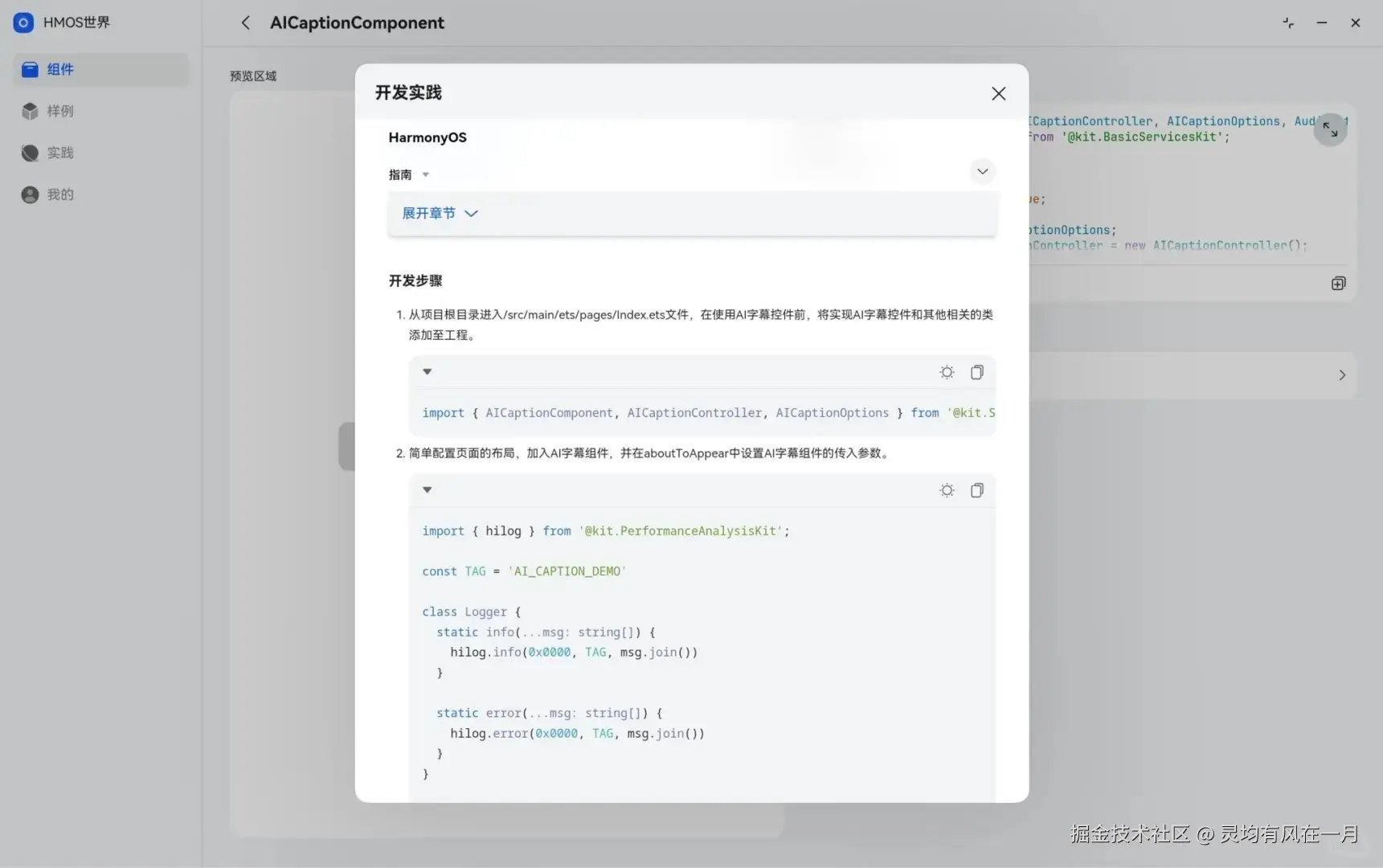Open the fullscreen expand icon on code panel
The width and height of the screenshot is (1383, 868).
click(x=1330, y=129)
